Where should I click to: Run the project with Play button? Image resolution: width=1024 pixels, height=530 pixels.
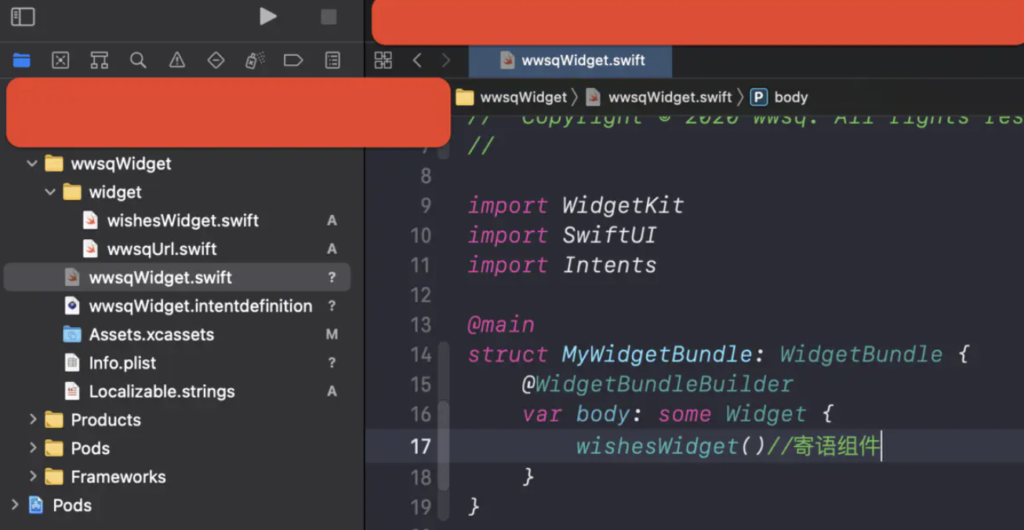point(268,17)
